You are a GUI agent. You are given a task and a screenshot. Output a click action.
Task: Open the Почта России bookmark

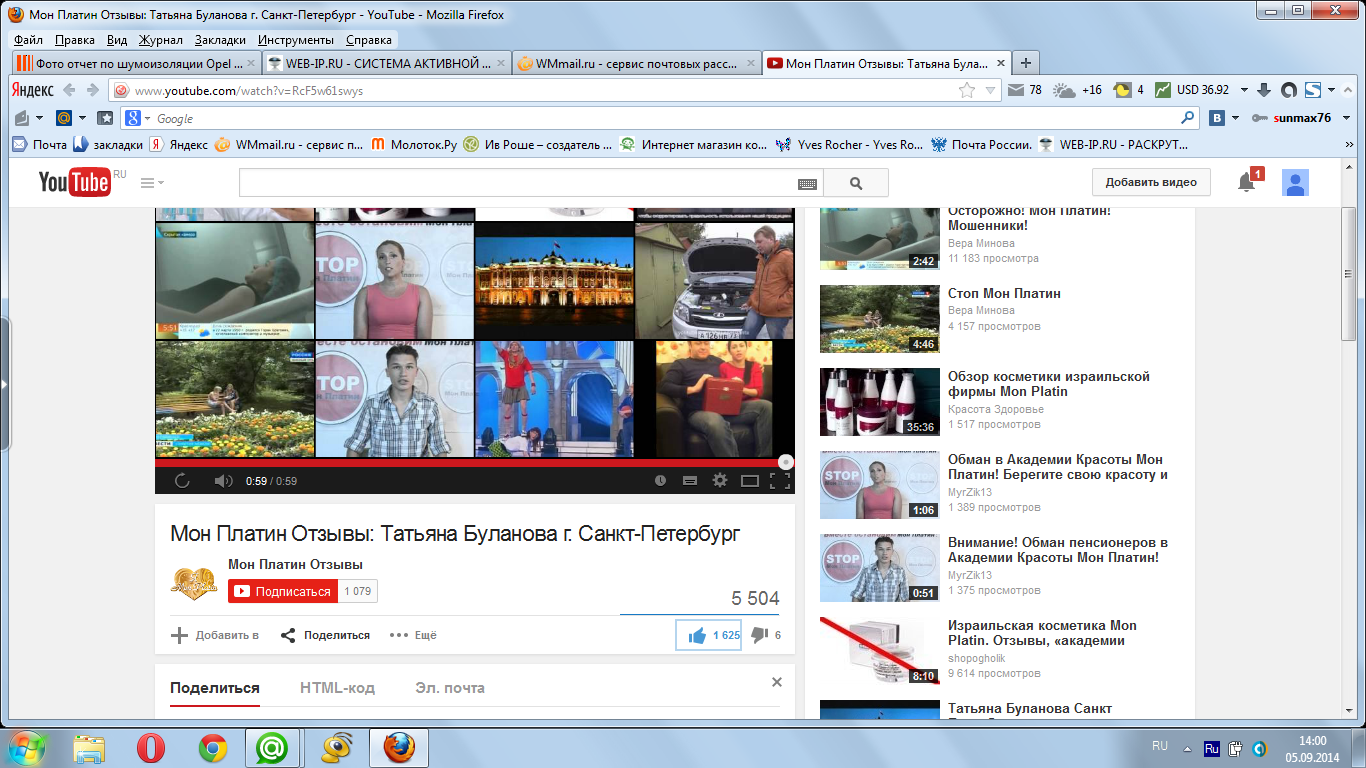[981, 144]
